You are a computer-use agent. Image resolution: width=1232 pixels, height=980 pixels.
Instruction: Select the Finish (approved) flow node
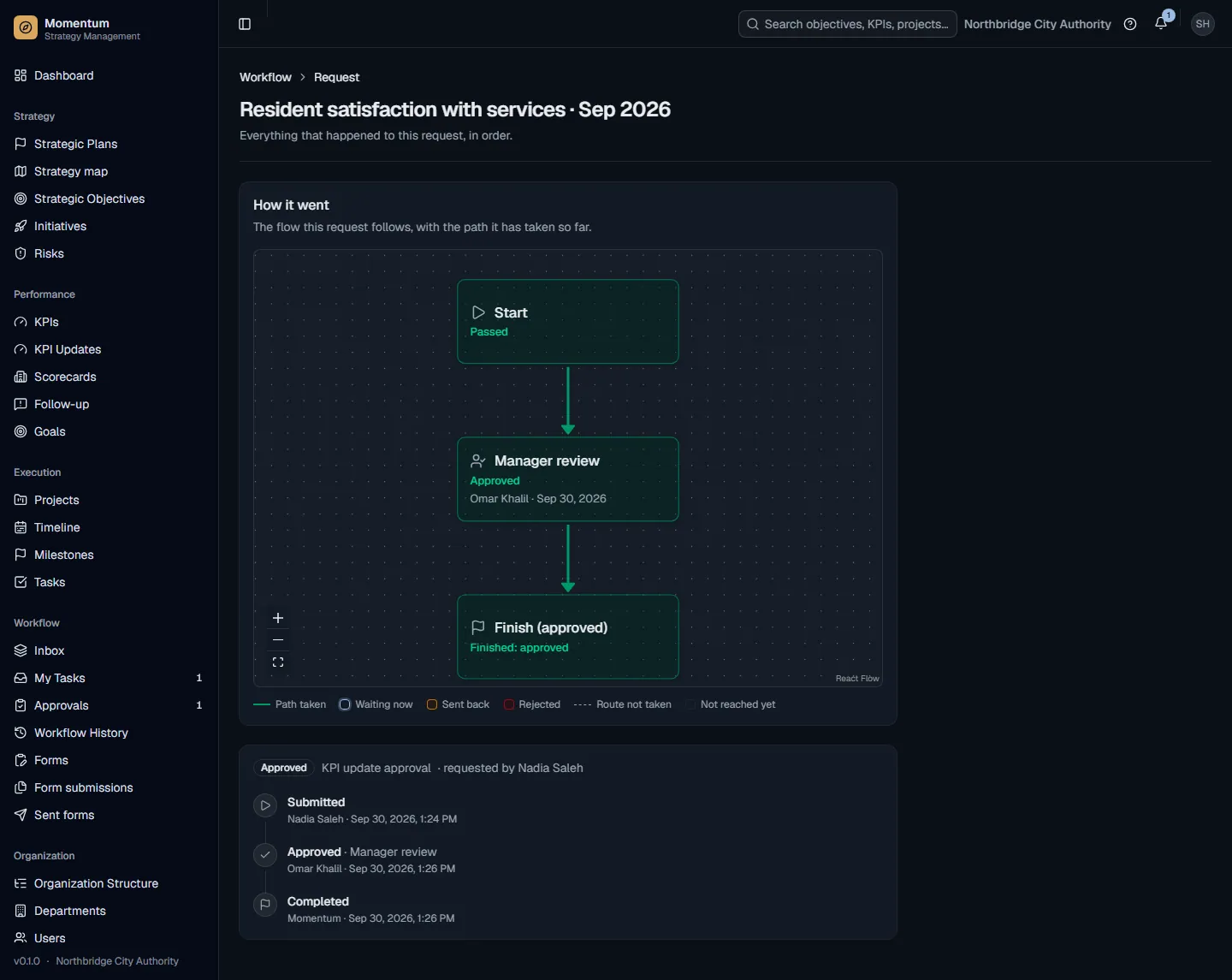click(568, 637)
